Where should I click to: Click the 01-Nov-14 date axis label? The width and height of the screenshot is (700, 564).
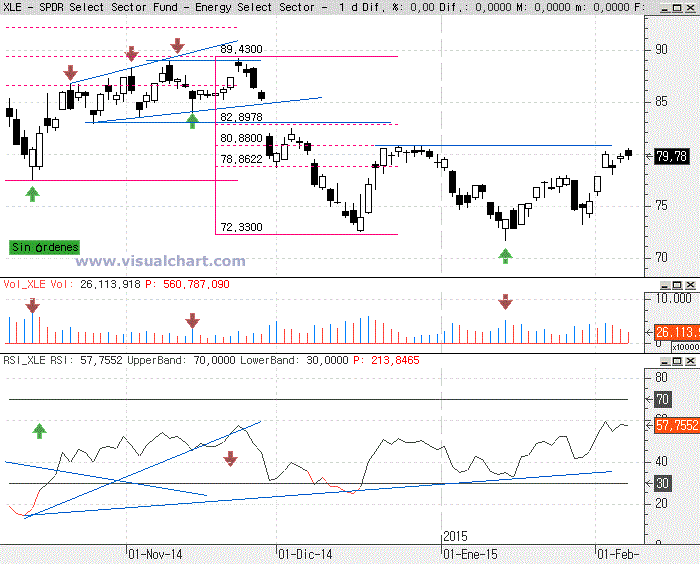coord(155,555)
